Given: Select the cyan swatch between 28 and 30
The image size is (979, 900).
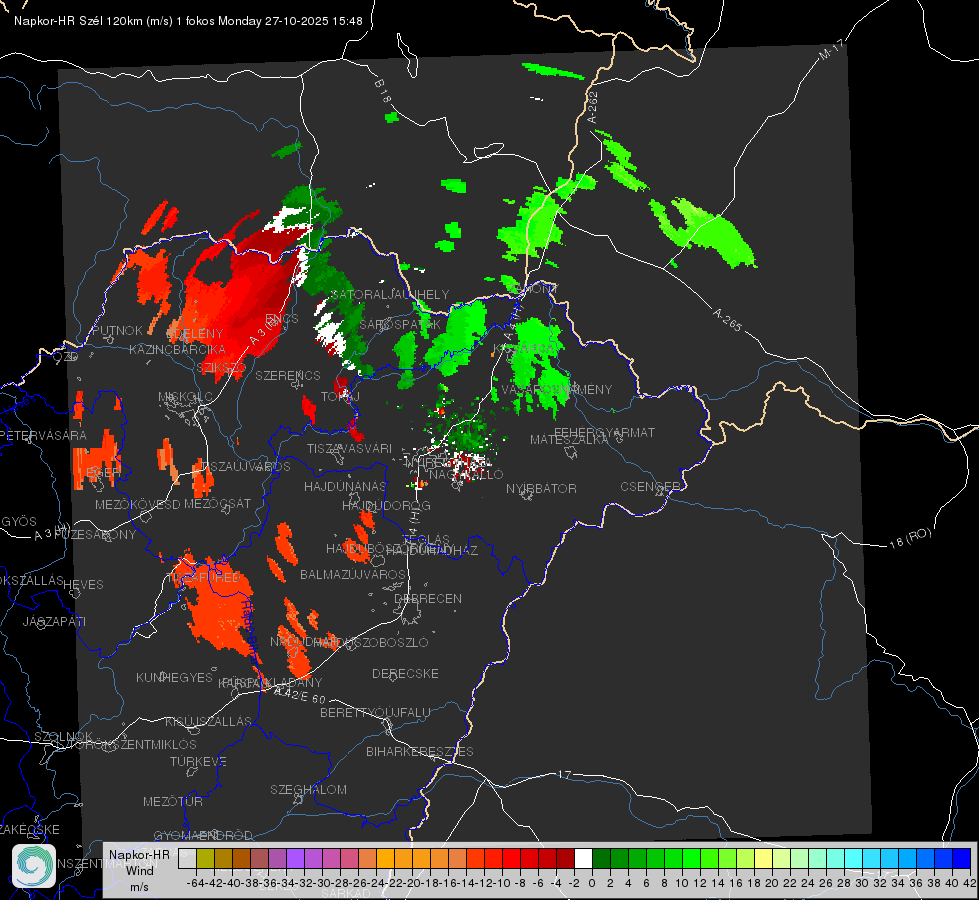Looking at the screenshot, I should 854,858.
